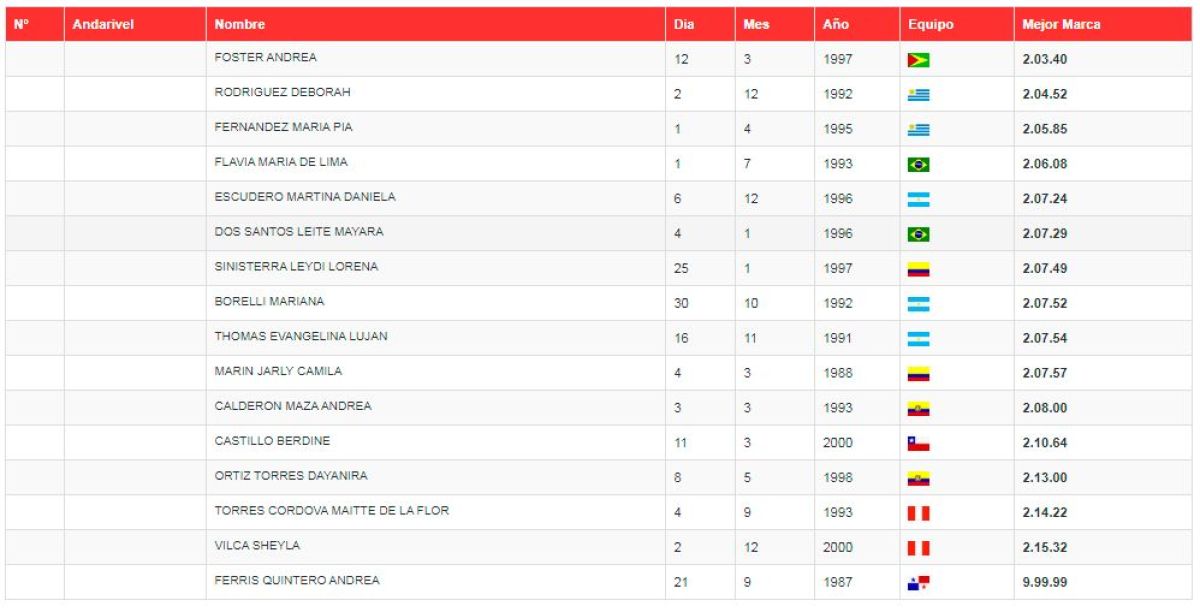Click the best mark 2.03.40
Screen dimensions: 1200x612
pos(1045,59)
